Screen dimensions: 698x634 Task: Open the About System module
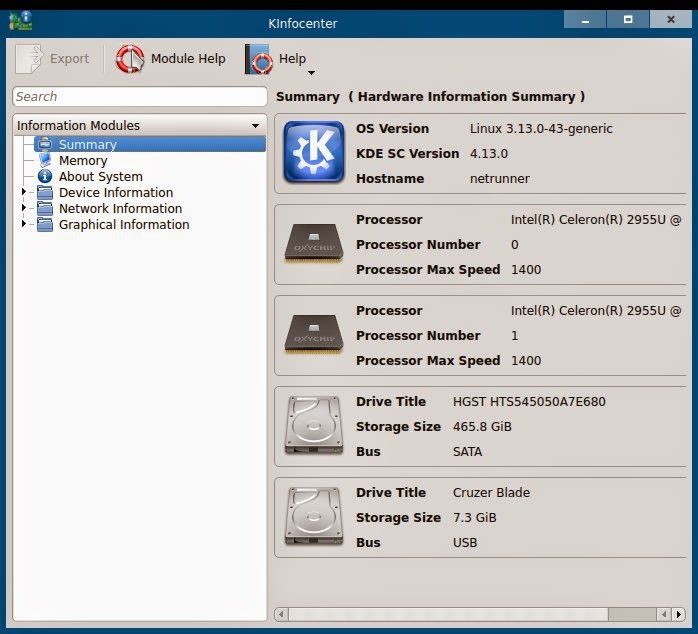pos(101,176)
